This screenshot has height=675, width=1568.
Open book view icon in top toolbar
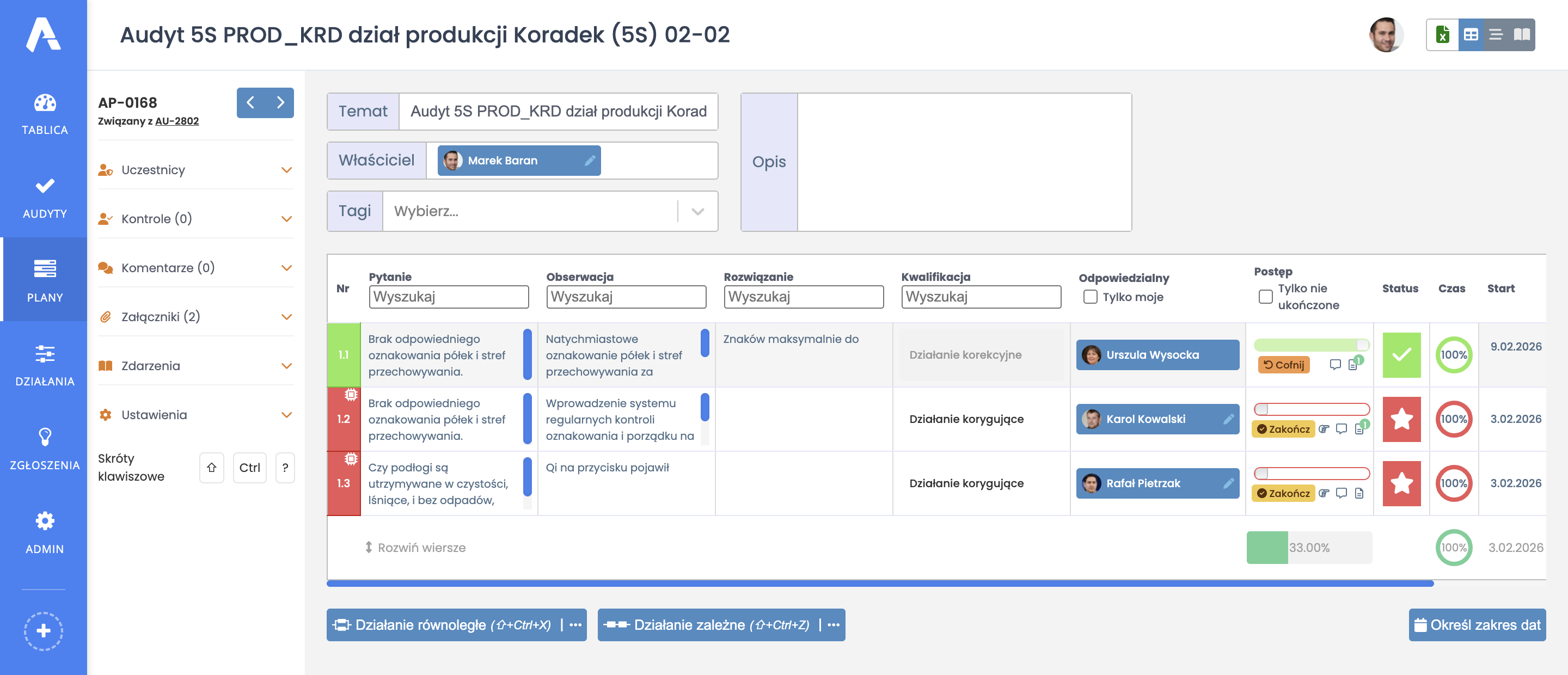[1522, 35]
